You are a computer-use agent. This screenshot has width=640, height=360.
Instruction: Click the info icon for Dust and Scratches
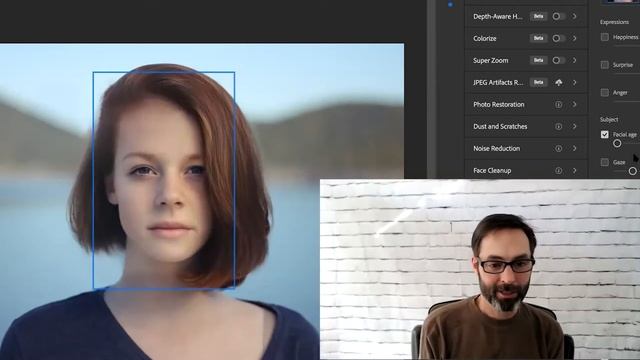(558, 127)
